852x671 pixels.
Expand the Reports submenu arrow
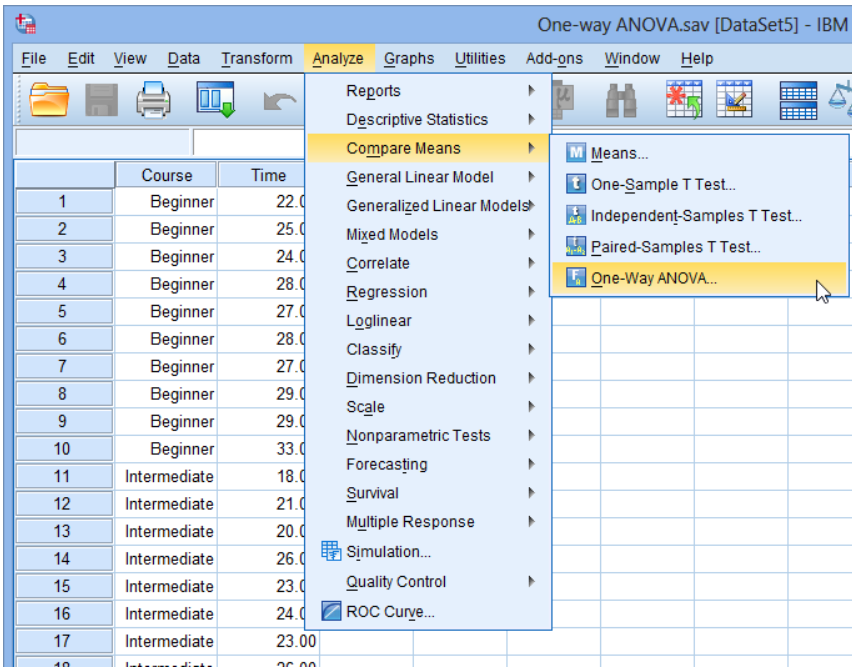531,90
